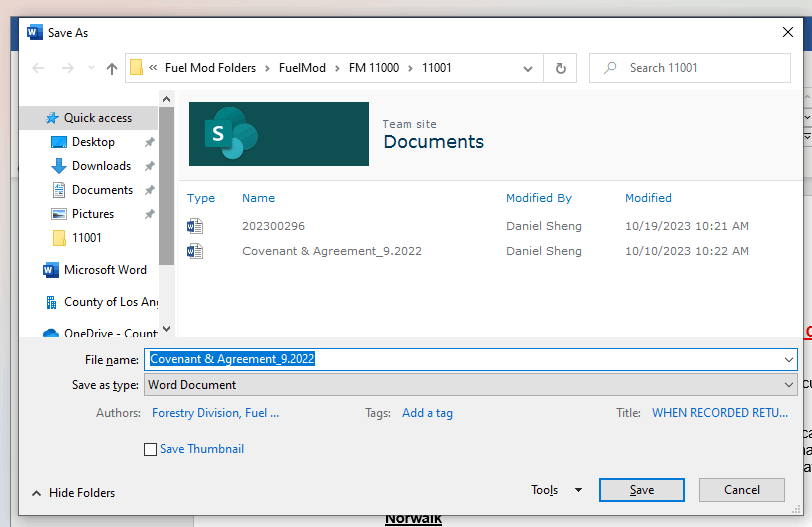Sort files by Modified column
This screenshot has height=527, width=812.
648,198
